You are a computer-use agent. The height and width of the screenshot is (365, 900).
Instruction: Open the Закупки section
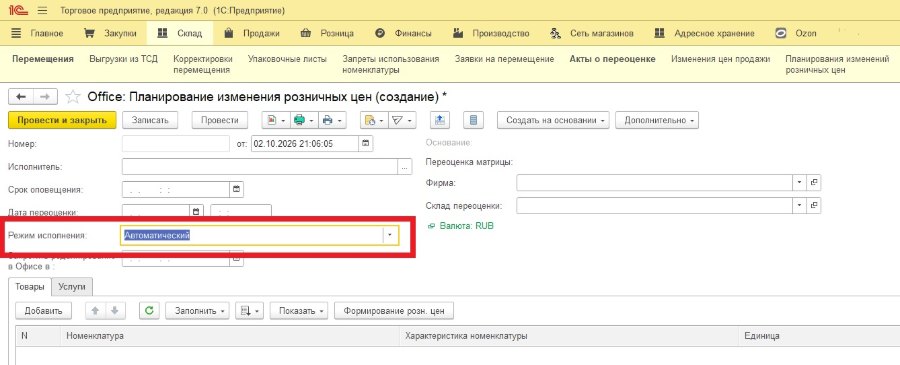click(111, 33)
